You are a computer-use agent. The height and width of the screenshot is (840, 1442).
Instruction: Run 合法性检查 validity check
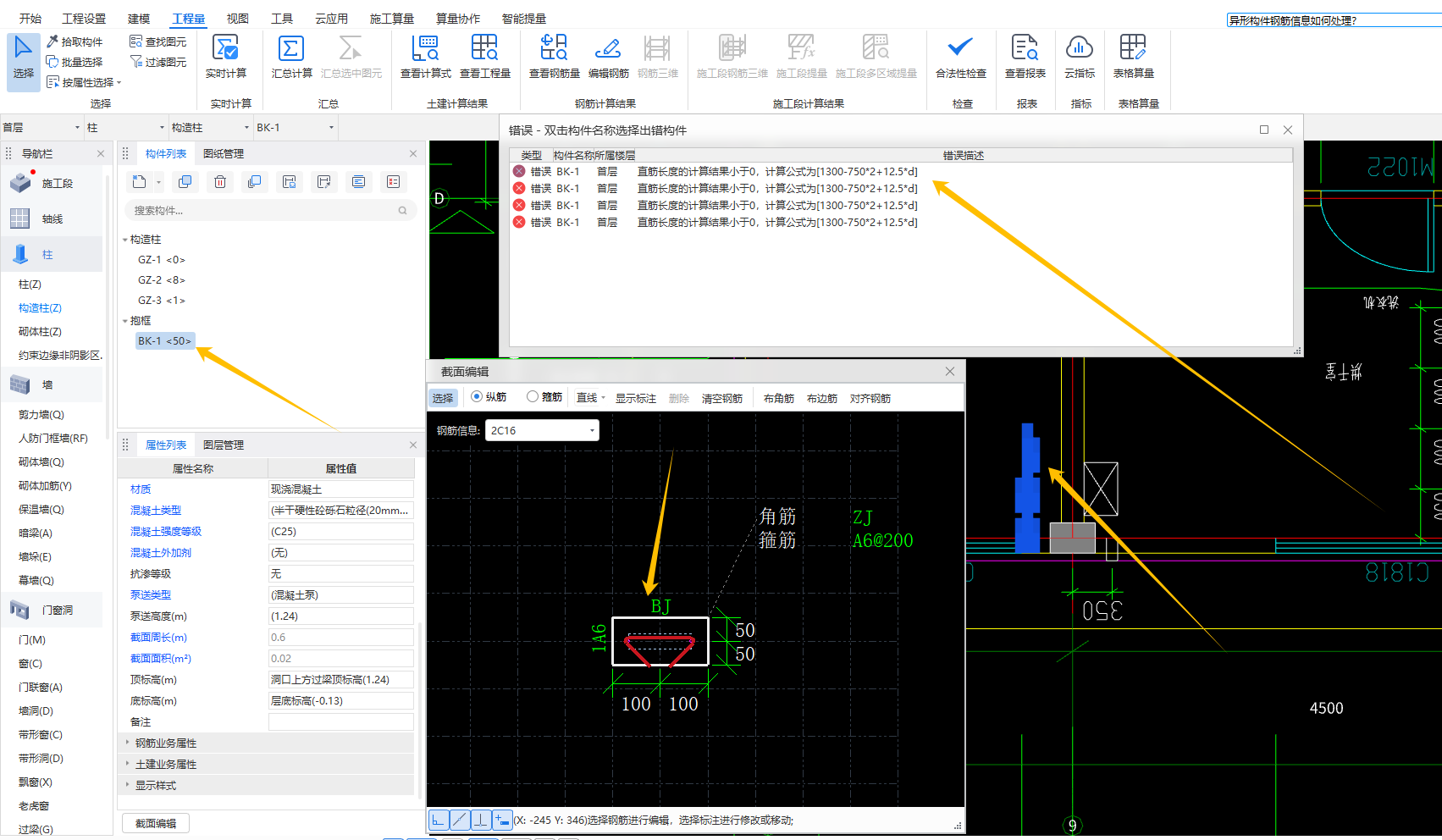pyautogui.click(x=961, y=57)
